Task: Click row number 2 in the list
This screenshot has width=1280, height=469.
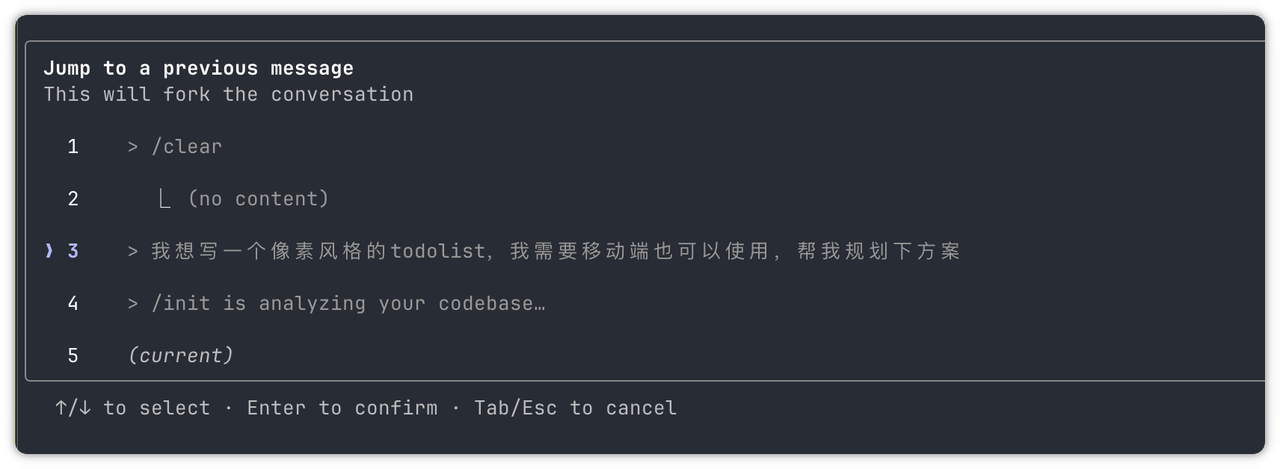Action: 73,199
